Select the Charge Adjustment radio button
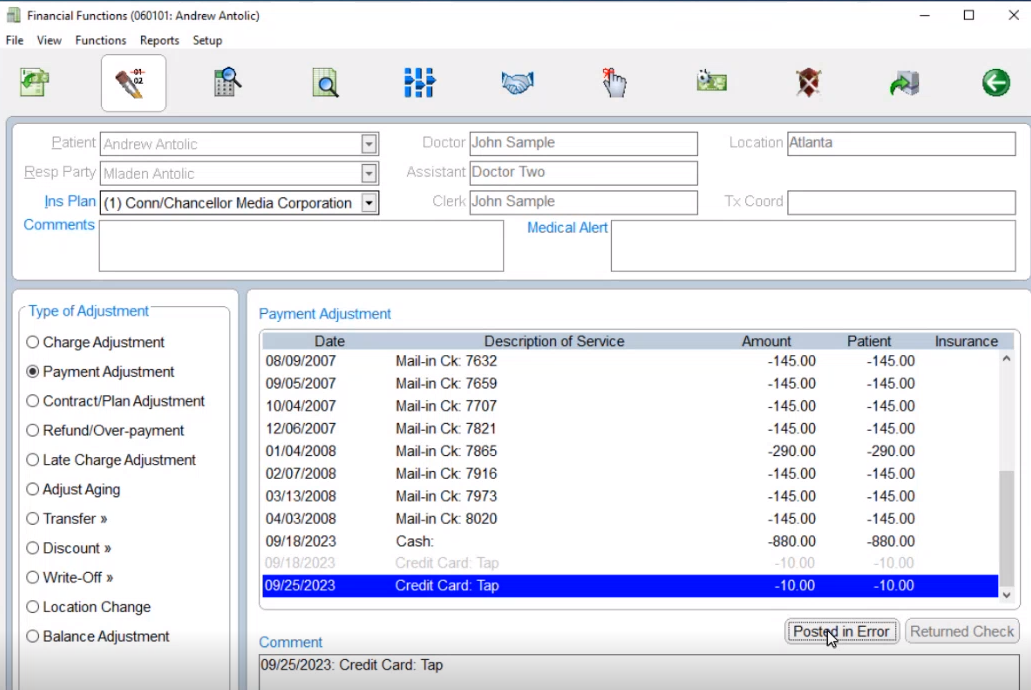Screen dimensions: 1031x690 click(x=33, y=342)
